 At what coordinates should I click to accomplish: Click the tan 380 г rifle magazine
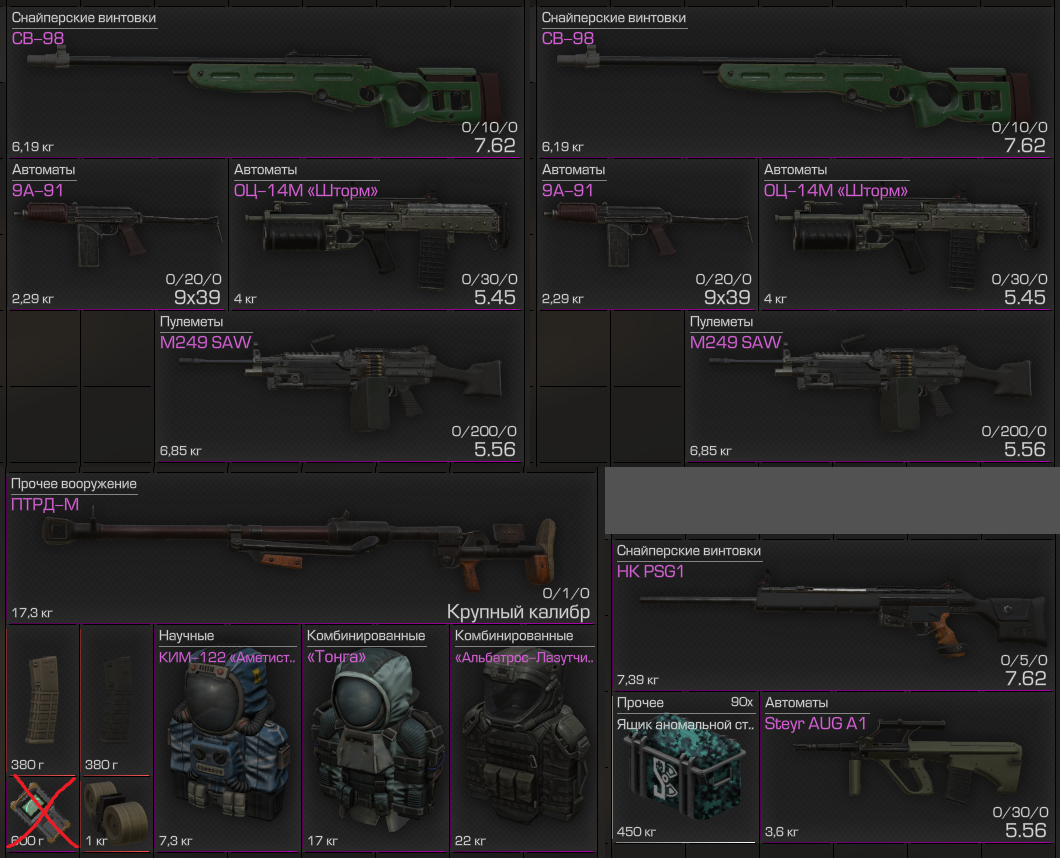[42, 700]
